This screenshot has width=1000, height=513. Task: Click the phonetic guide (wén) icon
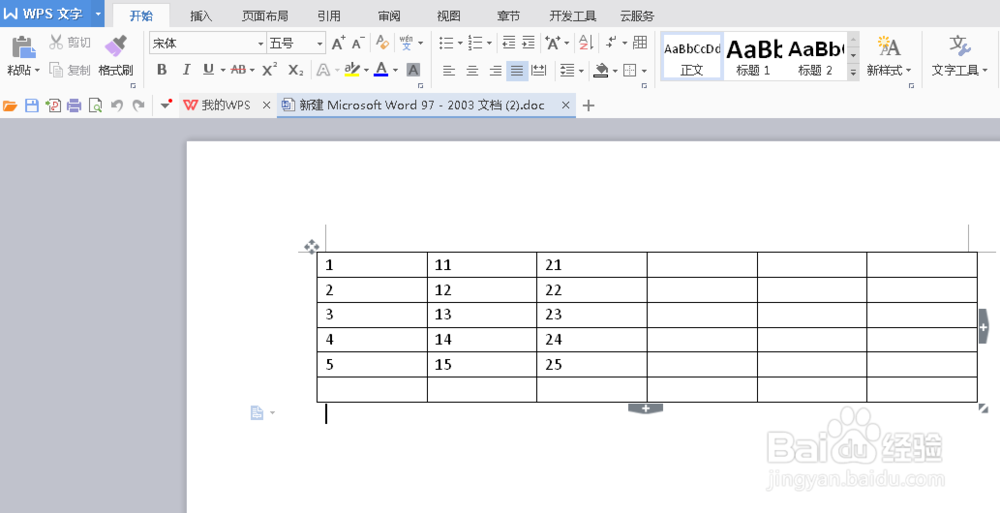[x=406, y=43]
